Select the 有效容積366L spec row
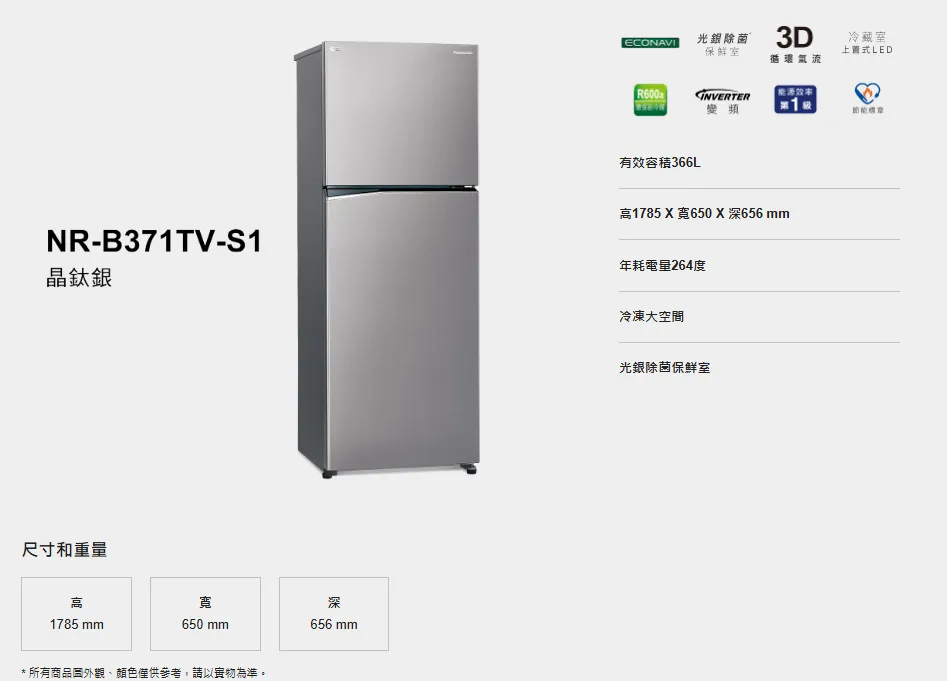The height and width of the screenshot is (681, 947). (759, 162)
